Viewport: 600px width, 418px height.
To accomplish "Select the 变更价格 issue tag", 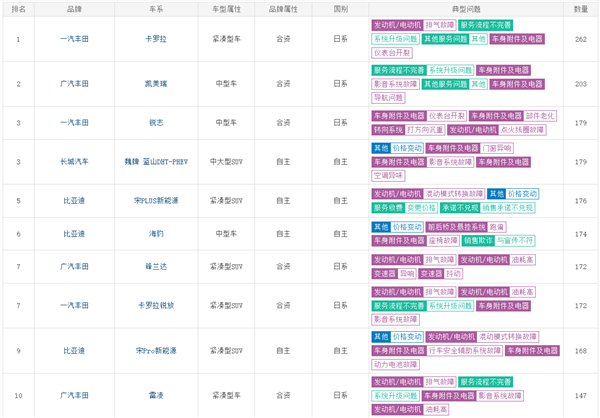I will 421,208.
